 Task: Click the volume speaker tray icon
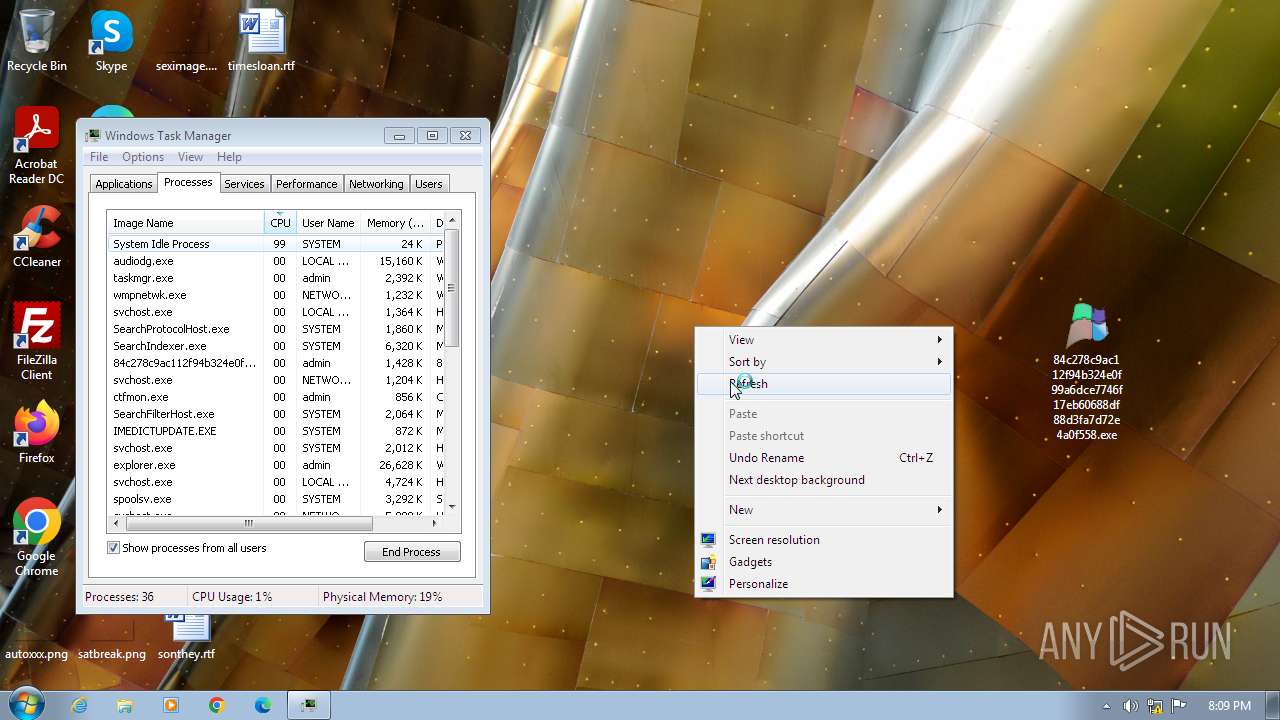pos(1130,706)
